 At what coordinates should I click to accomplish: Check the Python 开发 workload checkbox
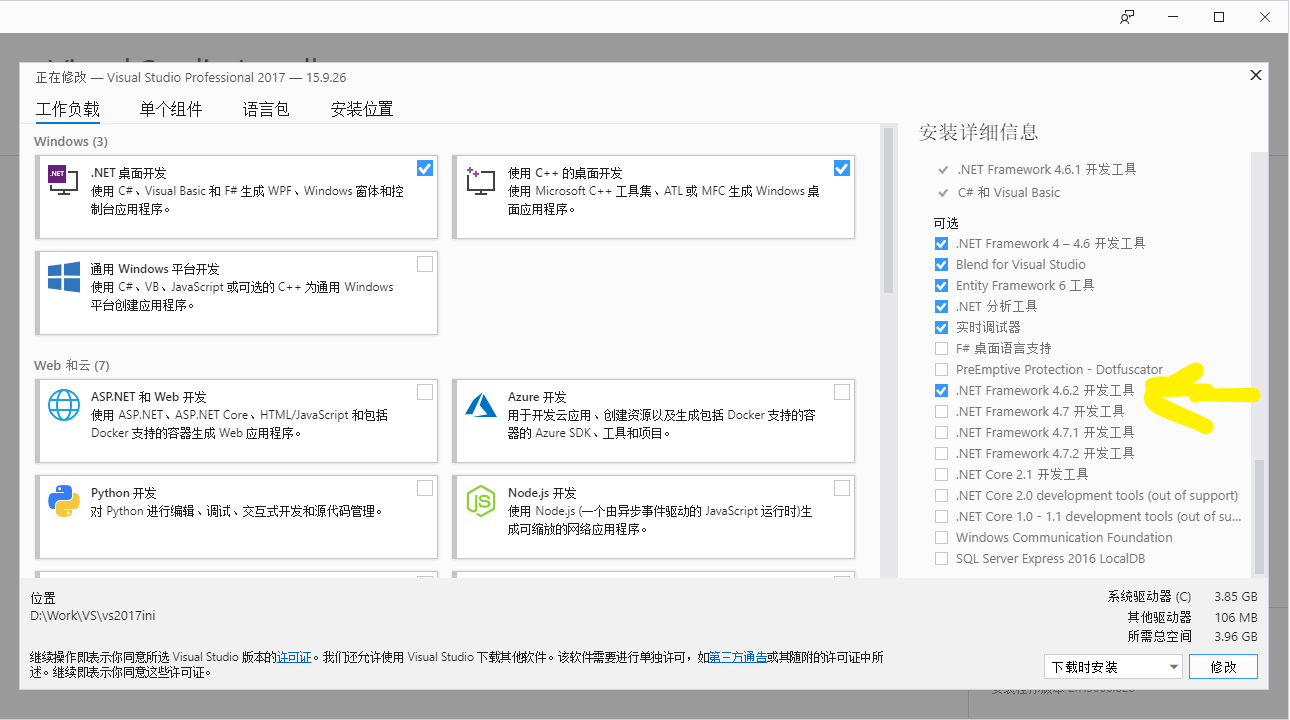(425, 488)
